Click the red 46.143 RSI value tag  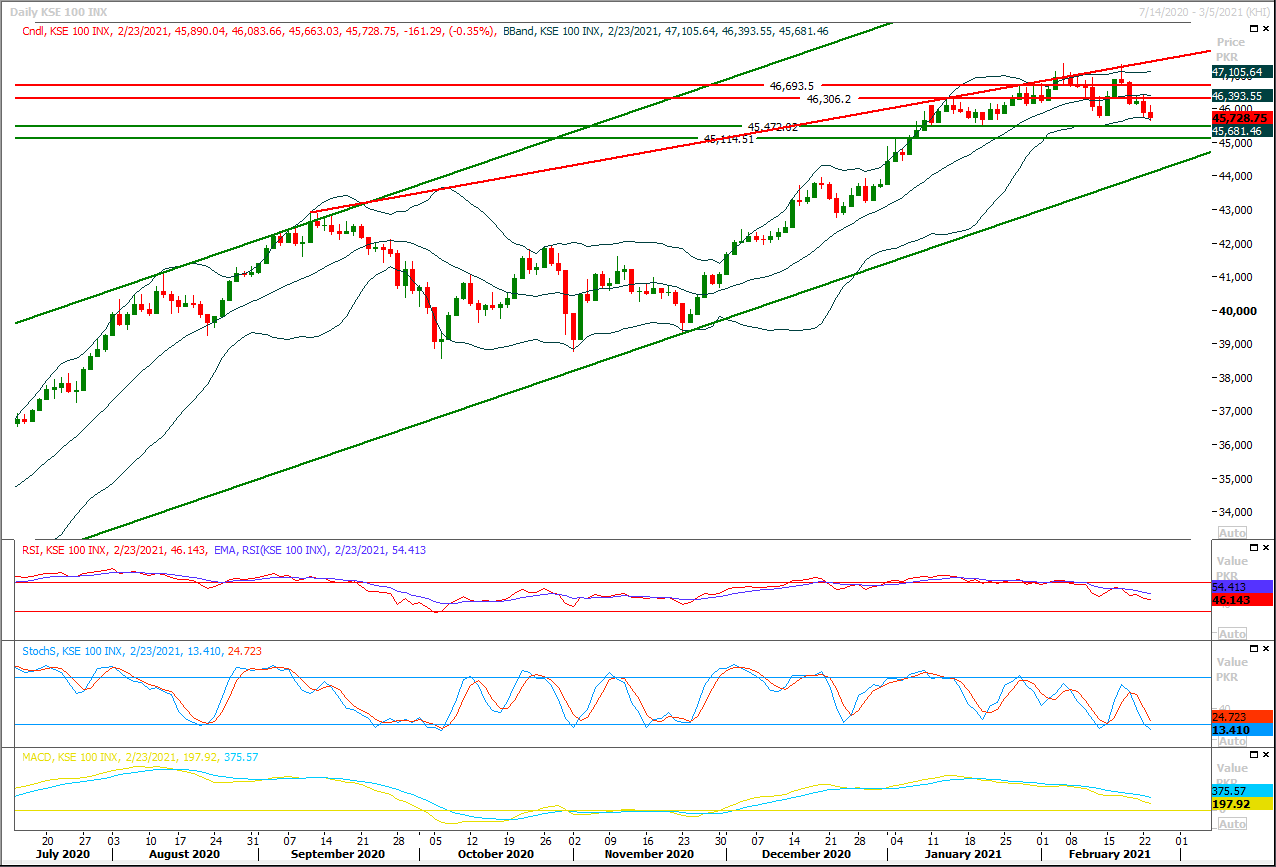tap(1242, 600)
